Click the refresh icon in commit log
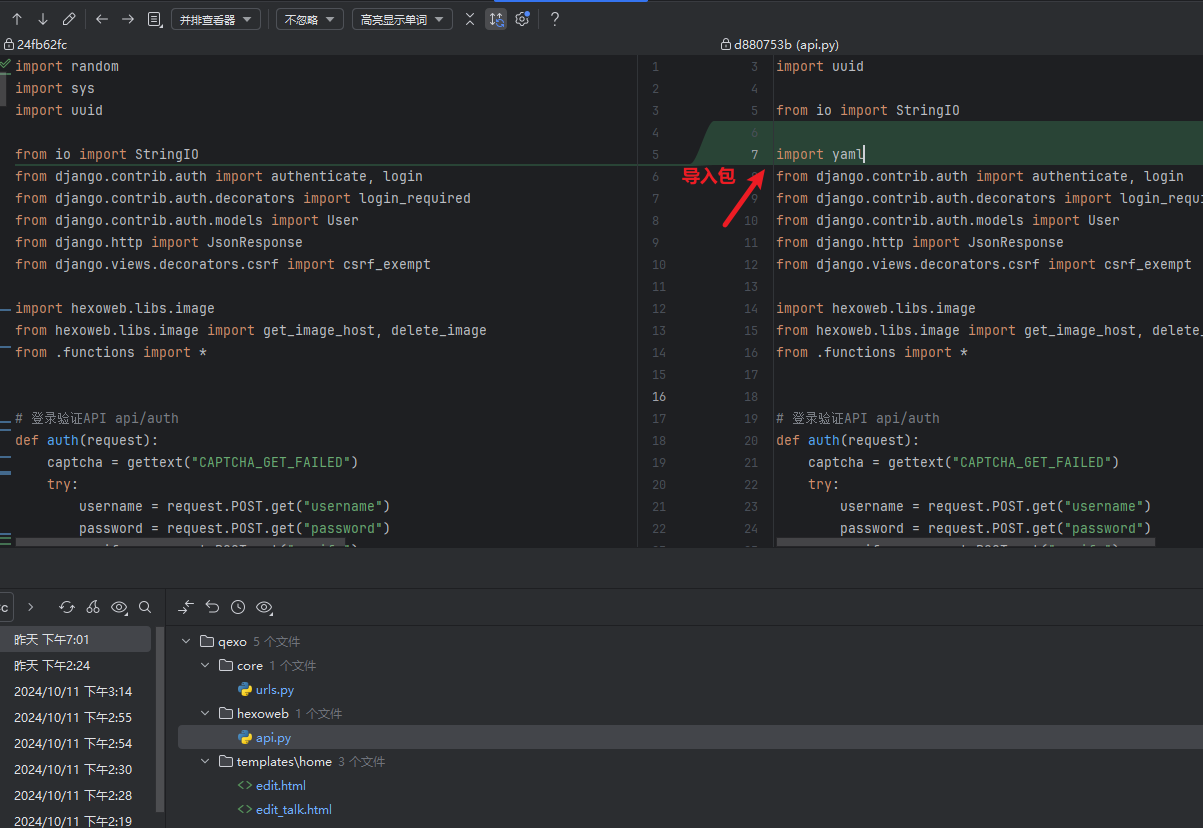This screenshot has height=828, width=1203. pyautogui.click(x=67, y=607)
